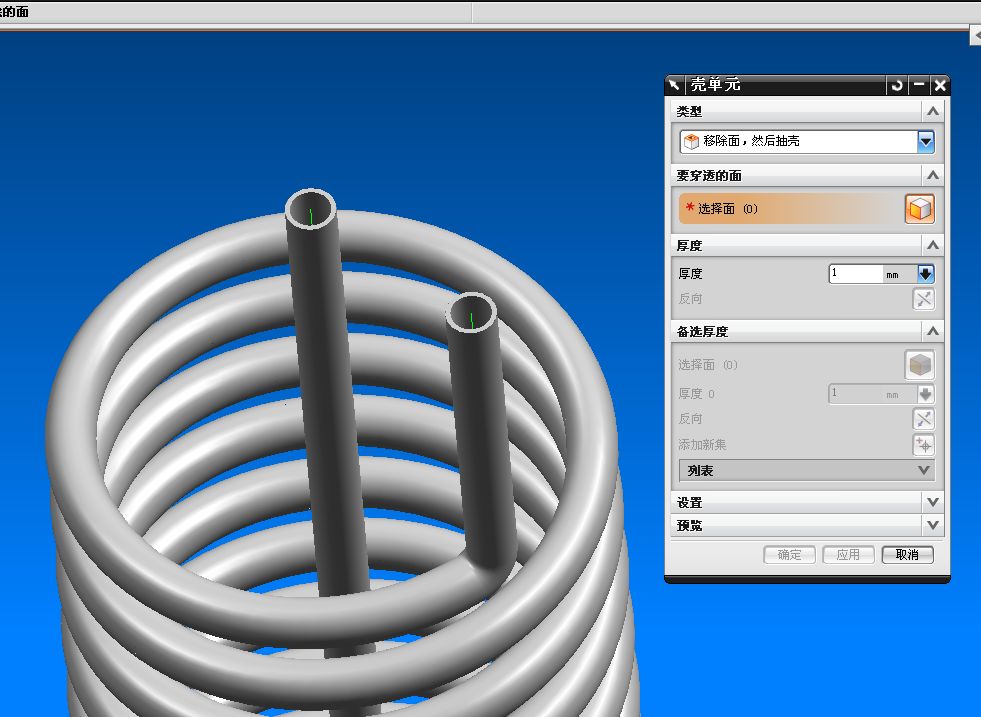This screenshot has height=717, width=981.
Task: Click the shorter tube's open end face
Action: tap(472, 313)
